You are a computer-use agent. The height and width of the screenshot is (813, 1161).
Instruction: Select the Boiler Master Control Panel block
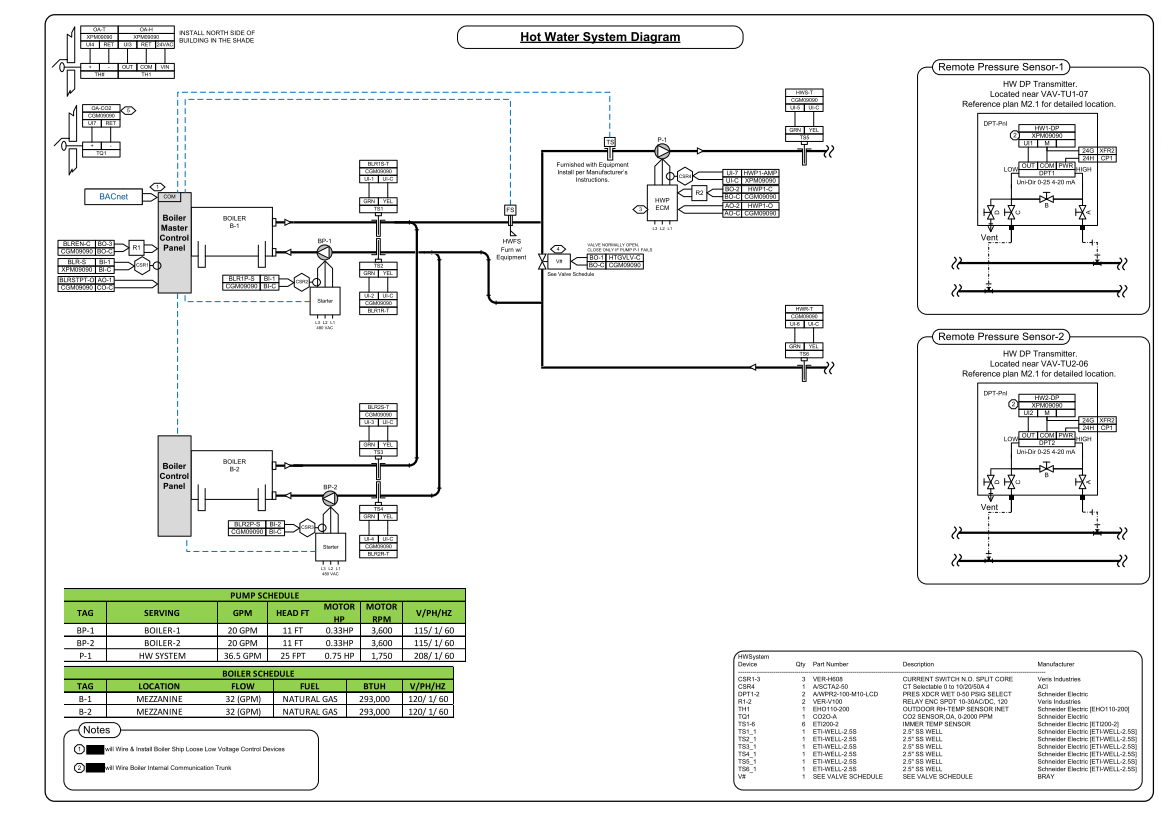click(174, 243)
